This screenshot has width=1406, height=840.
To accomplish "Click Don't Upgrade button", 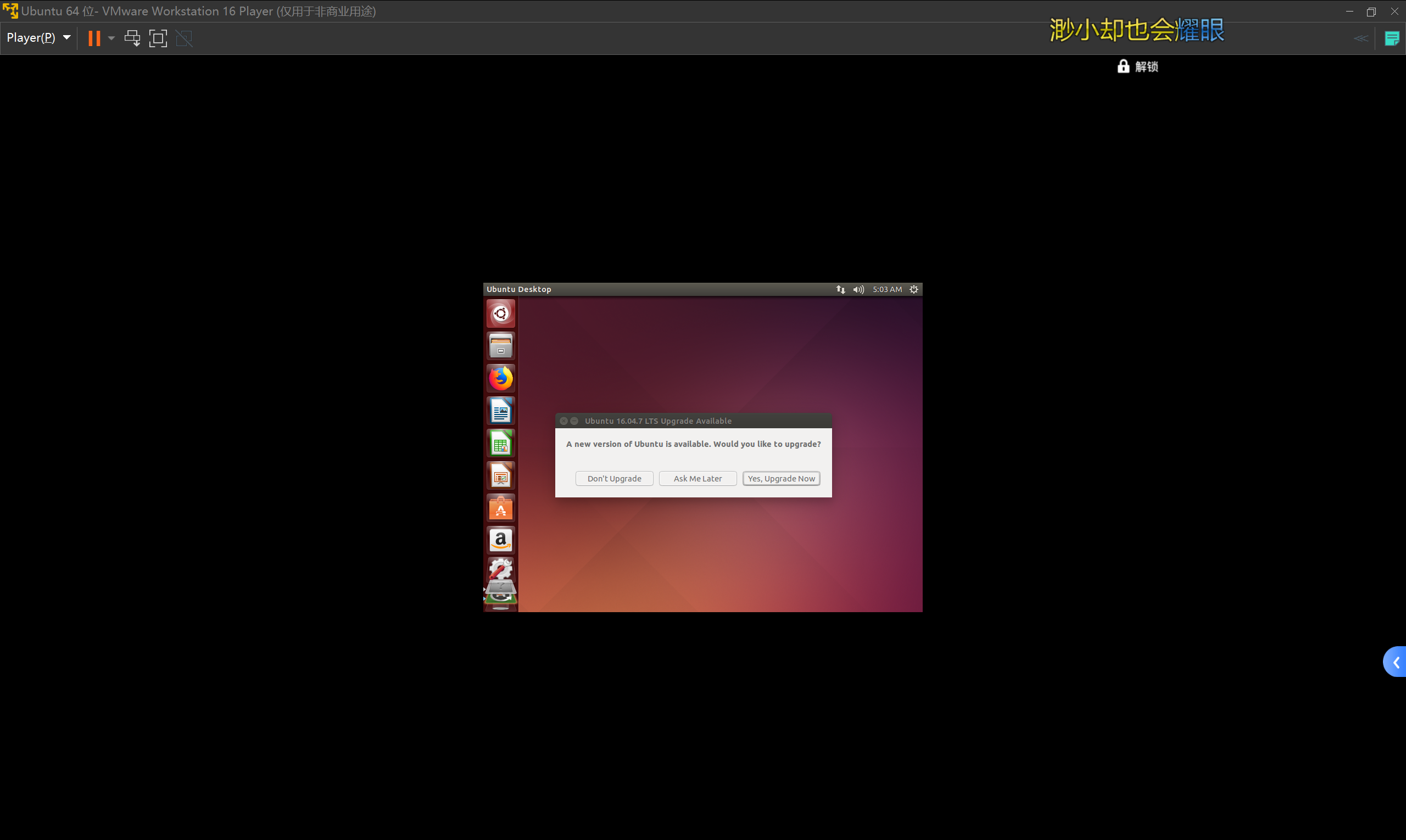I will [615, 478].
